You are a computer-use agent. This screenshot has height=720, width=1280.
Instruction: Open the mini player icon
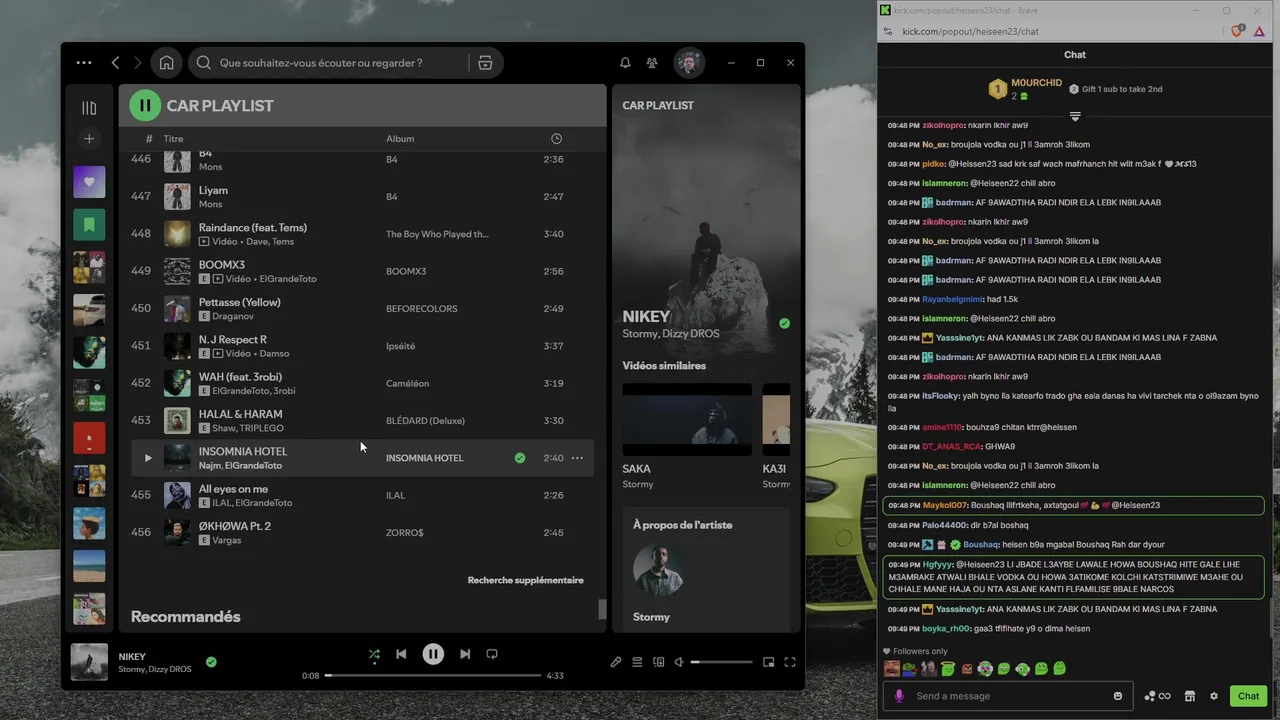click(768, 662)
